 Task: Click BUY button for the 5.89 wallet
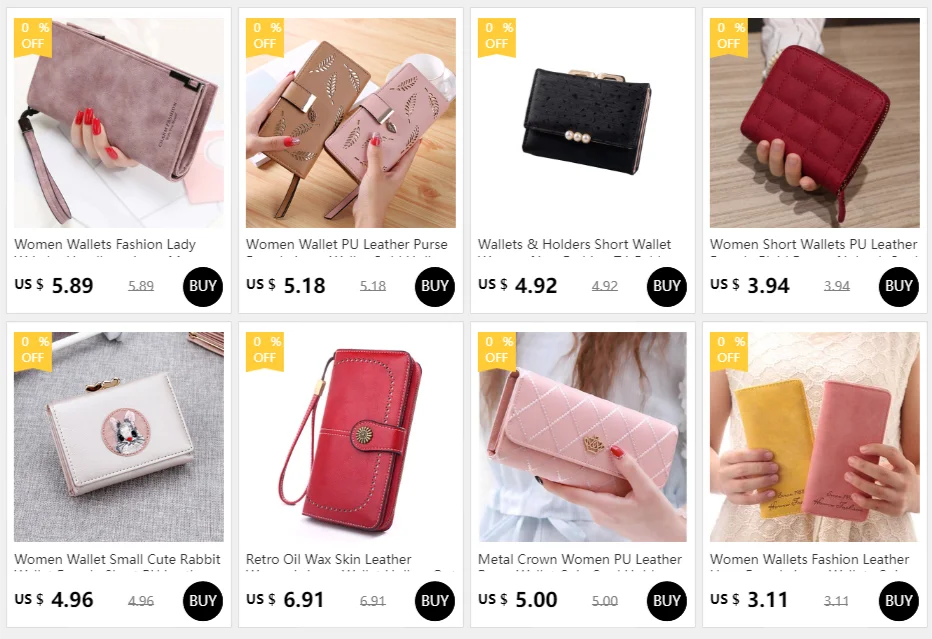[203, 287]
